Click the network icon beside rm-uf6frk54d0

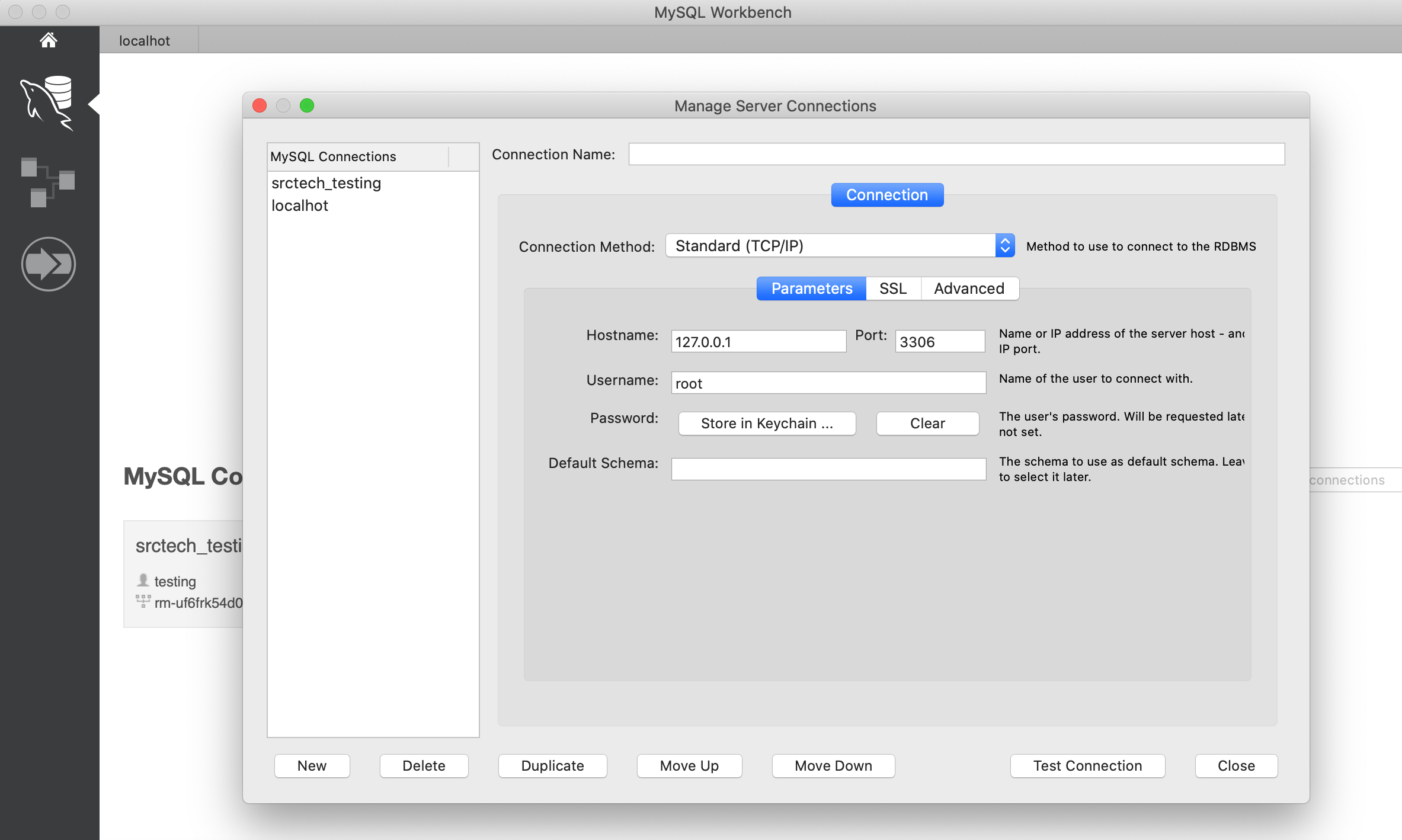tap(143, 601)
